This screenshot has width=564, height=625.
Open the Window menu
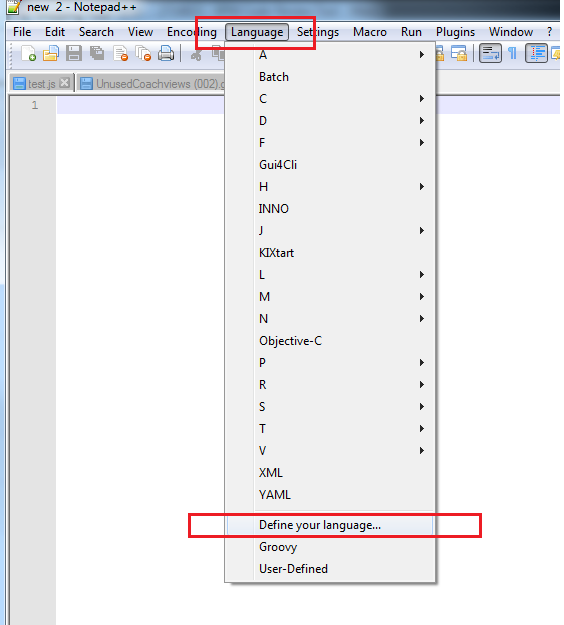point(511,32)
